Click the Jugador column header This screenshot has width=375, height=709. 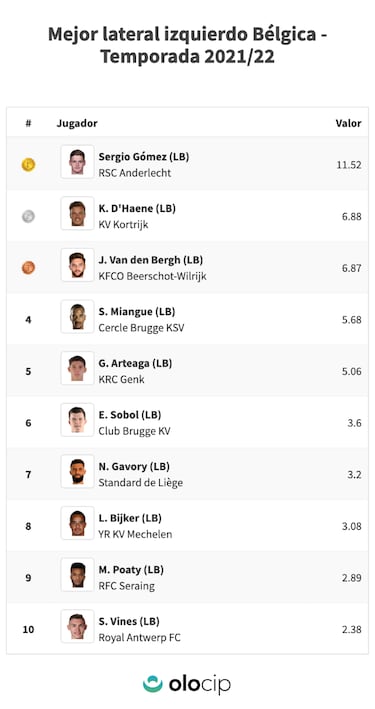tap(77, 123)
